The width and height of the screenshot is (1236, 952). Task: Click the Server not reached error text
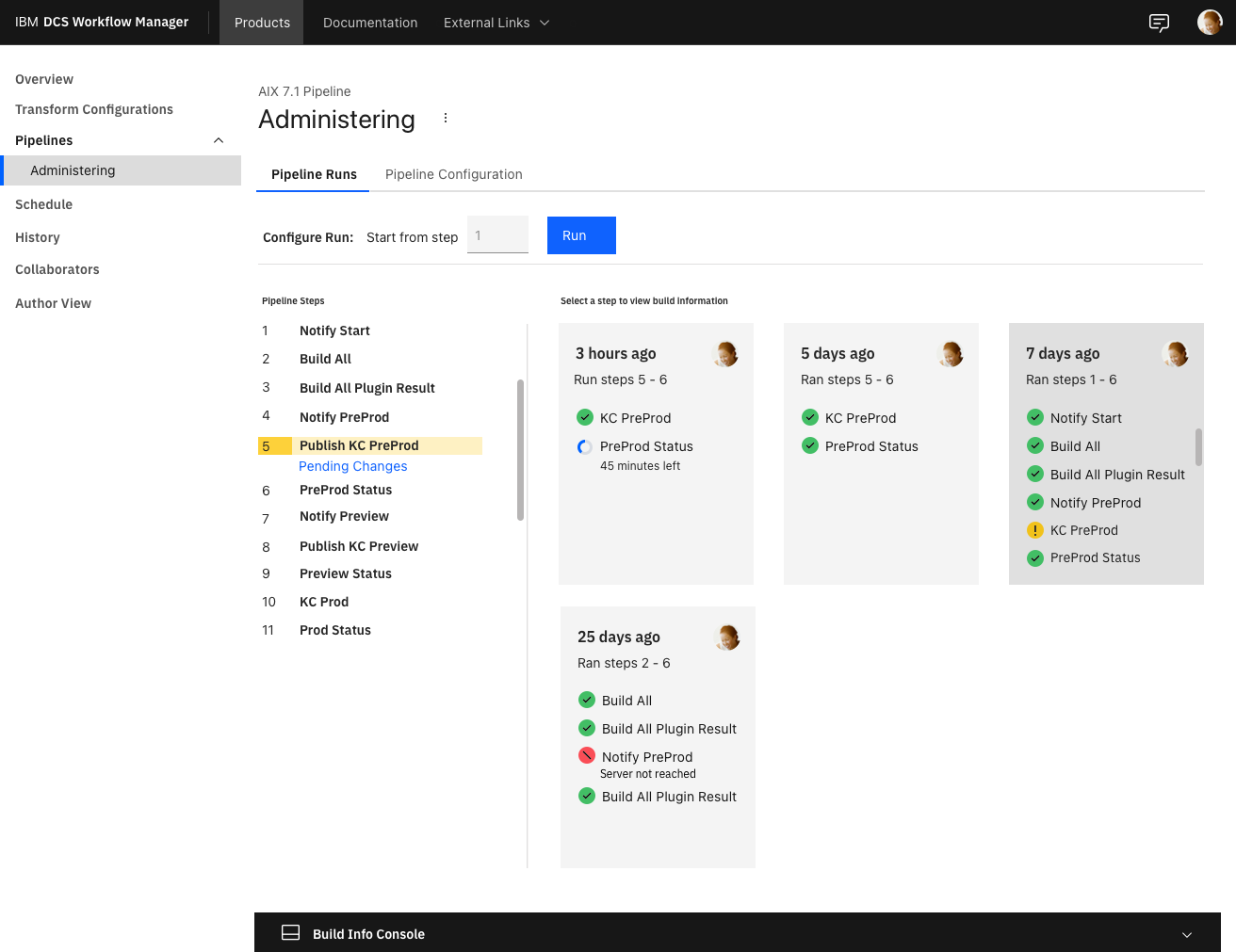click(x=648, y=774)
